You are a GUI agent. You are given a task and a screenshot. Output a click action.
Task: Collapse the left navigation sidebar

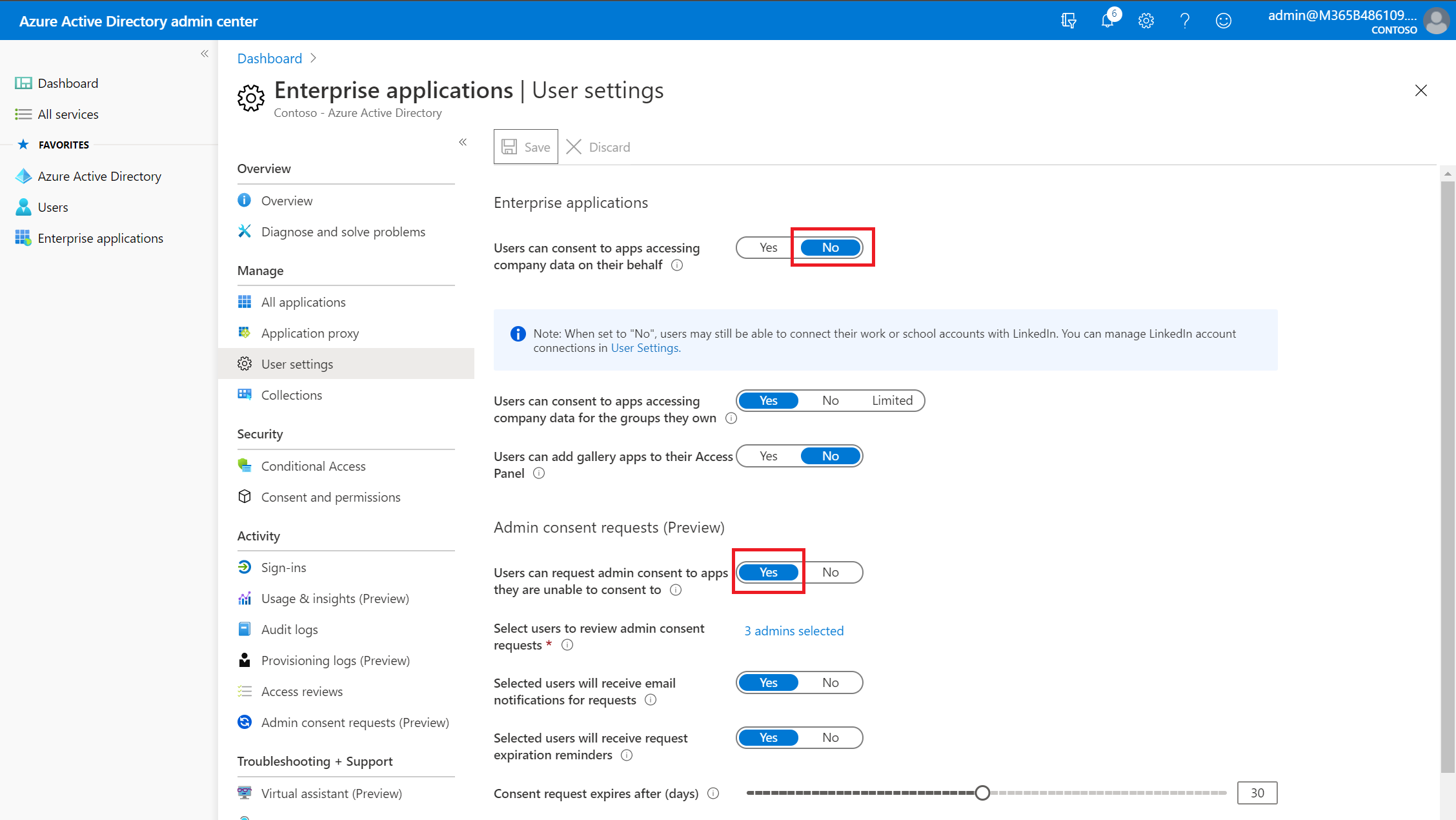click(205, 54)
